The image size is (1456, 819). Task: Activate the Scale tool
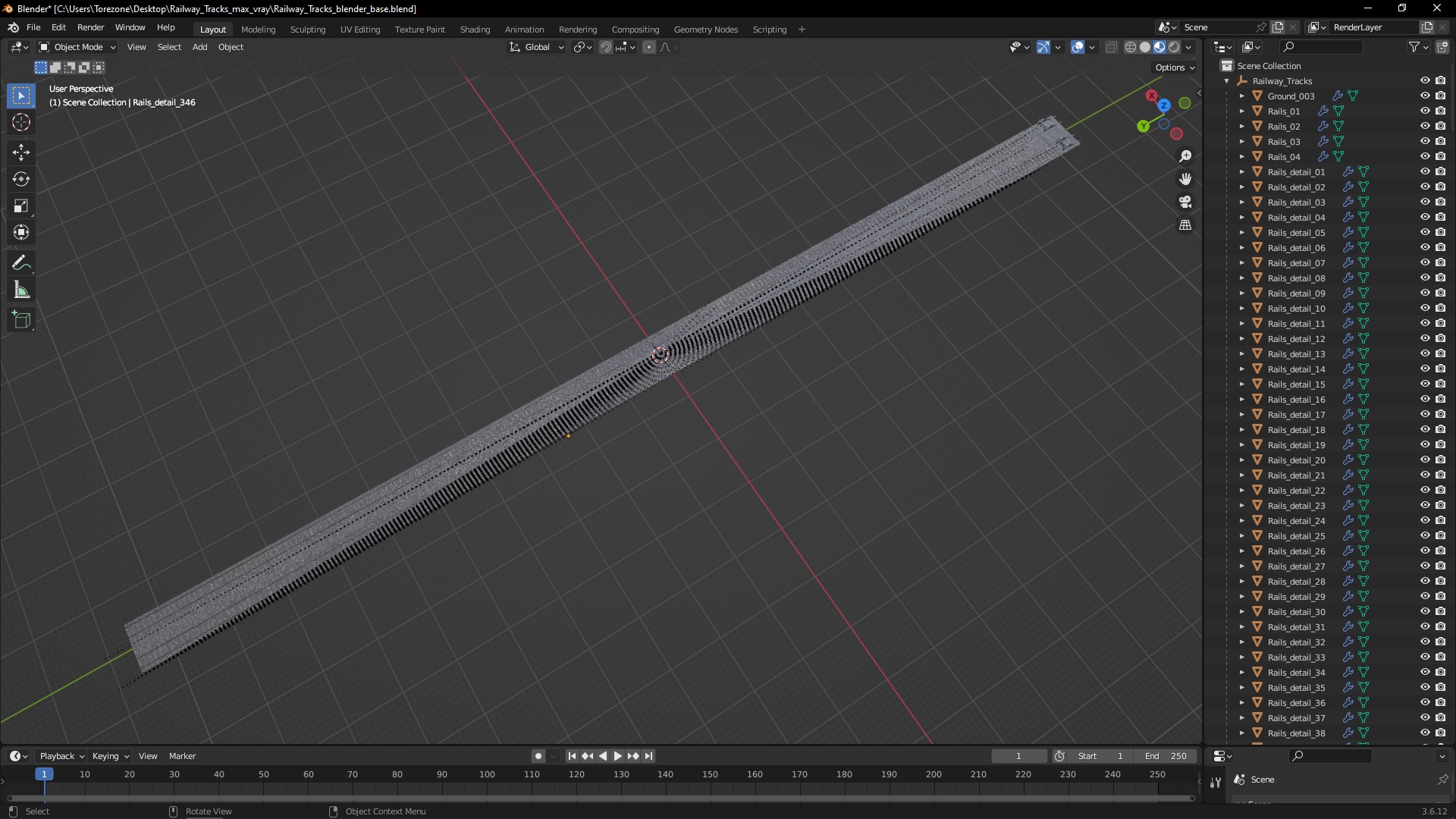[x=21, y=206]
